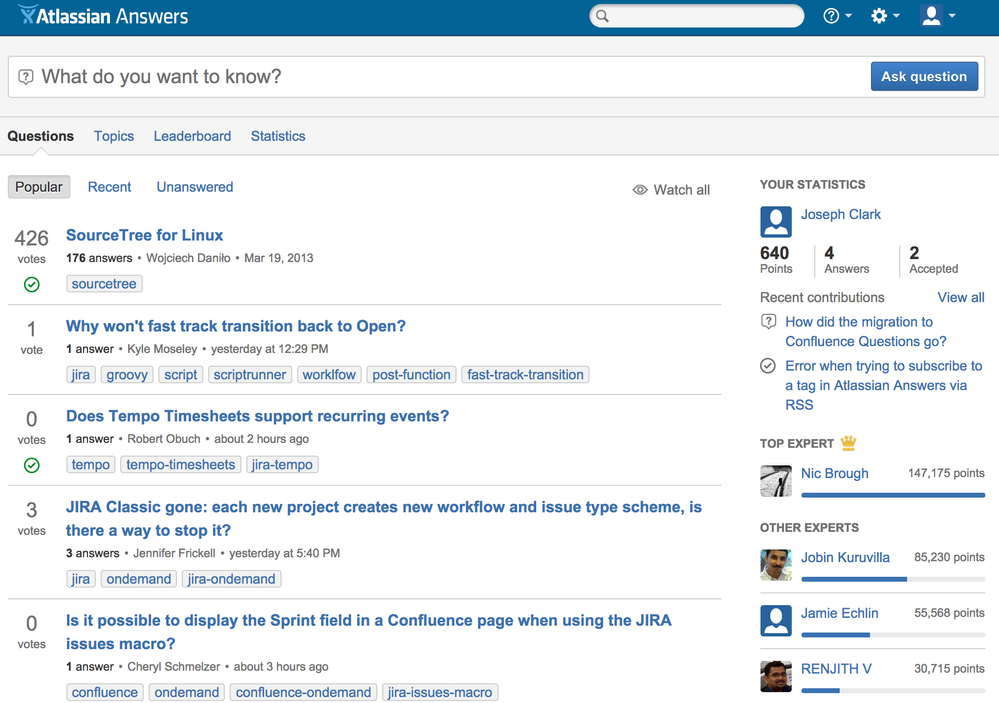Click Nic Brough's avatar thumbnail

[x=776, y=481]
